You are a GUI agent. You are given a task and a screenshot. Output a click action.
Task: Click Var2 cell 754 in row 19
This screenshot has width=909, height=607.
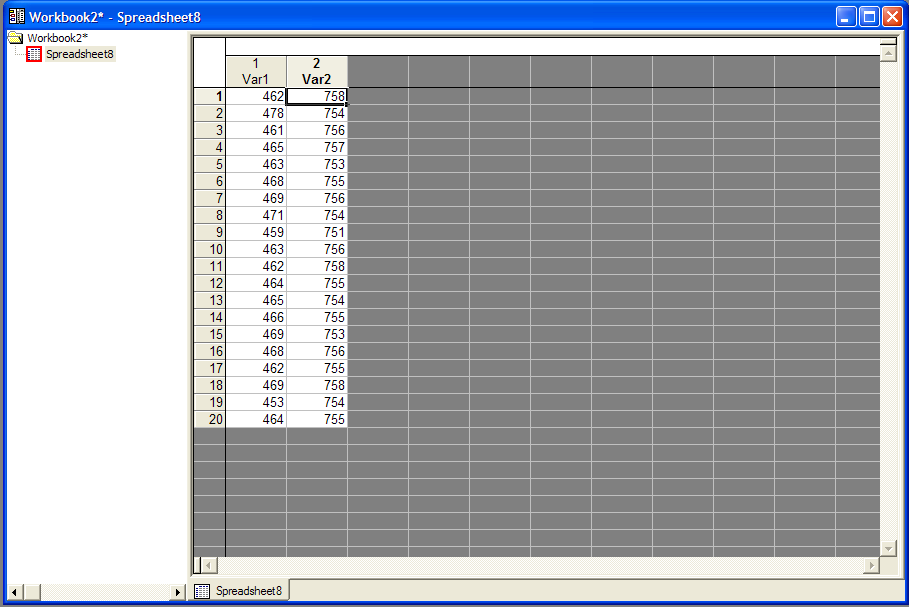[317, 402]
